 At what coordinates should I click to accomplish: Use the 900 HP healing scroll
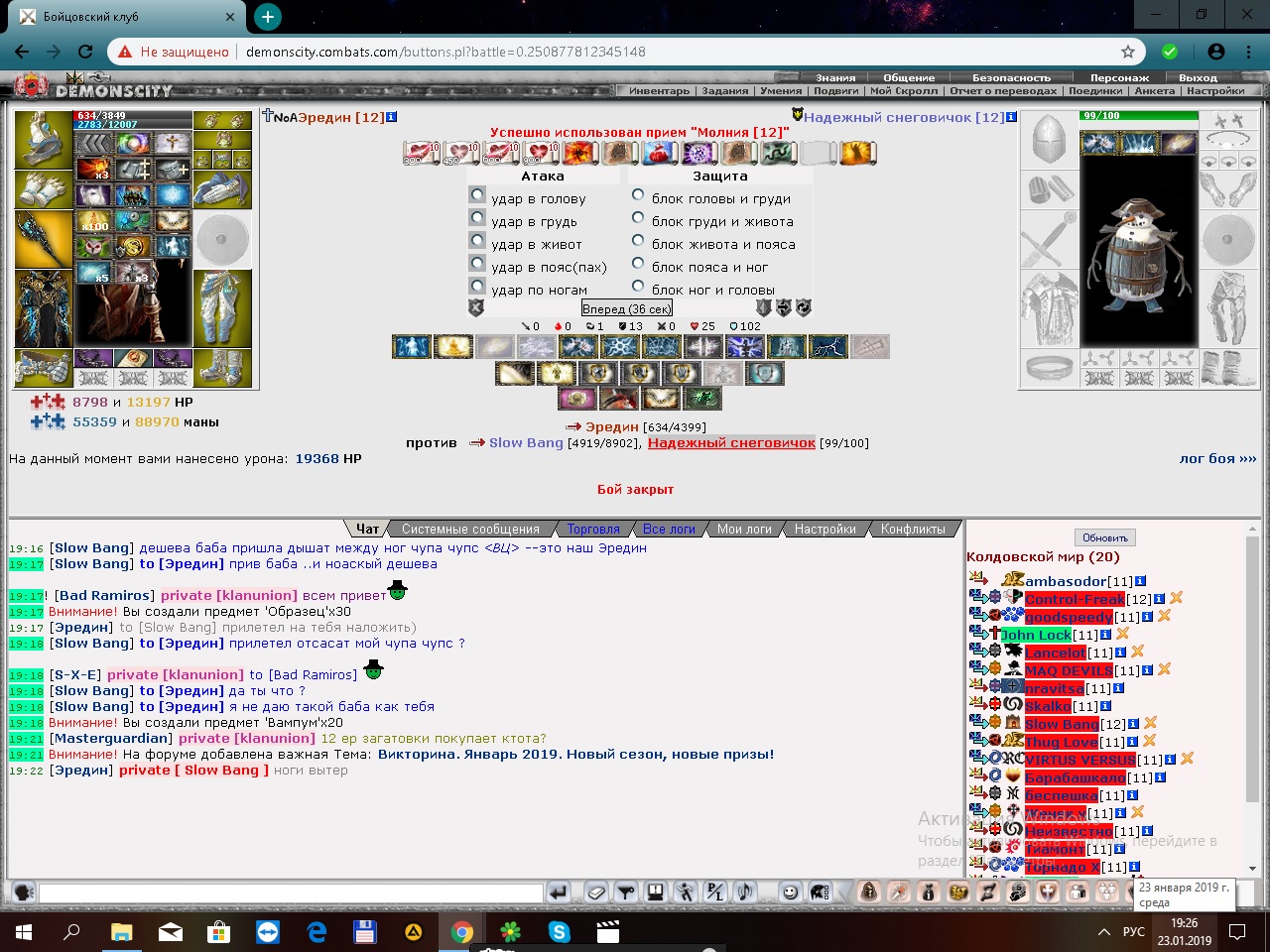541,153
